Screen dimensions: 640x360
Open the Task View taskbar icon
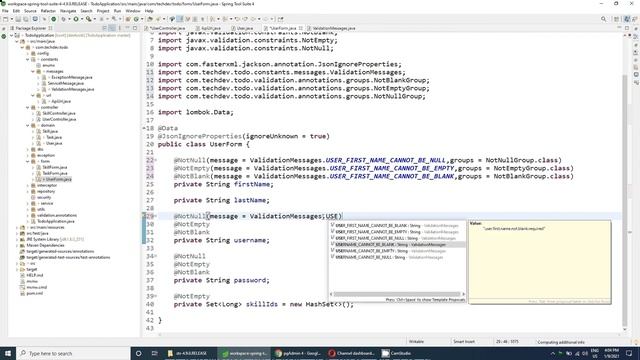click(154, 353)
